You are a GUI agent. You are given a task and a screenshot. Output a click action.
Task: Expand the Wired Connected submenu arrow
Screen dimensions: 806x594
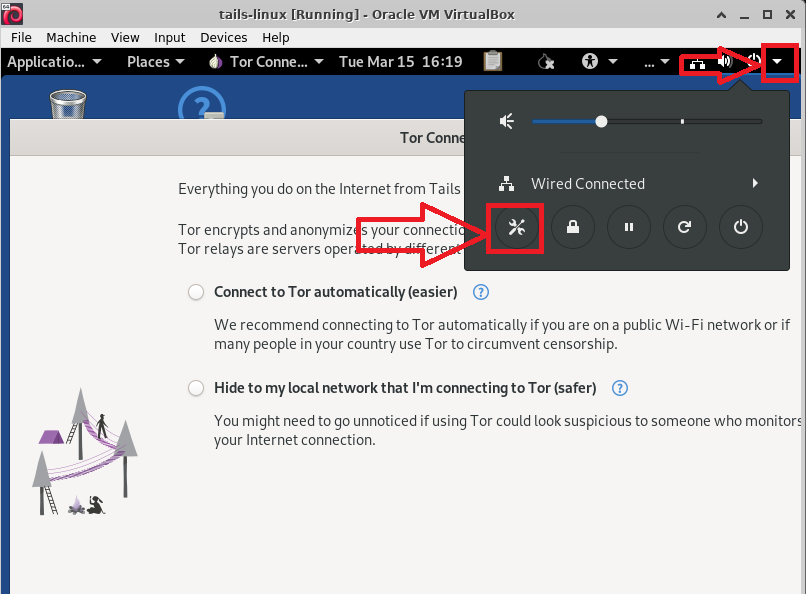click(755, 183)
